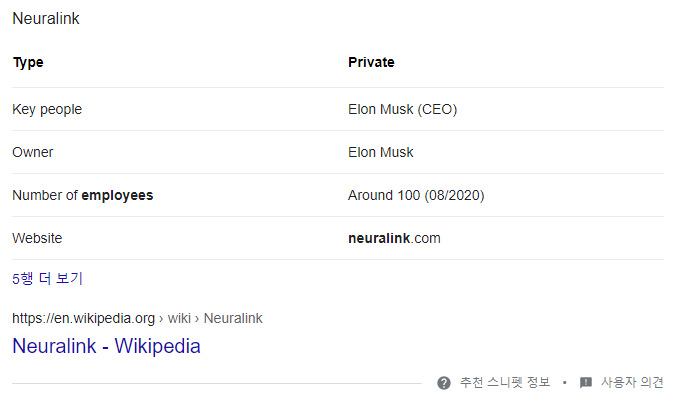Click the neuralink.com website value
The height and width of the screenshot is (409, 680).
(x=394, y=238)
